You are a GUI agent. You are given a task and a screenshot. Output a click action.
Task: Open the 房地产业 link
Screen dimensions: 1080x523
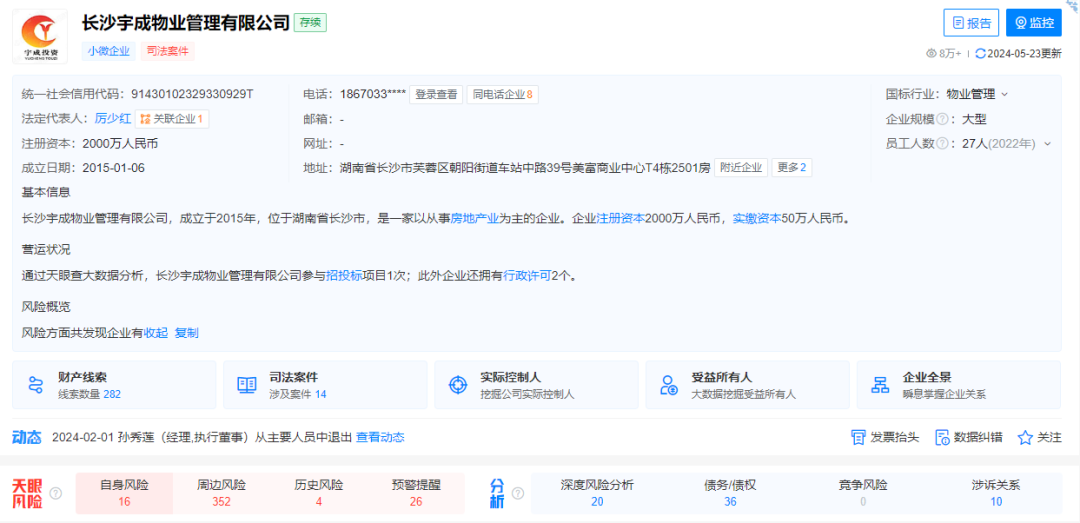point(474,219)
